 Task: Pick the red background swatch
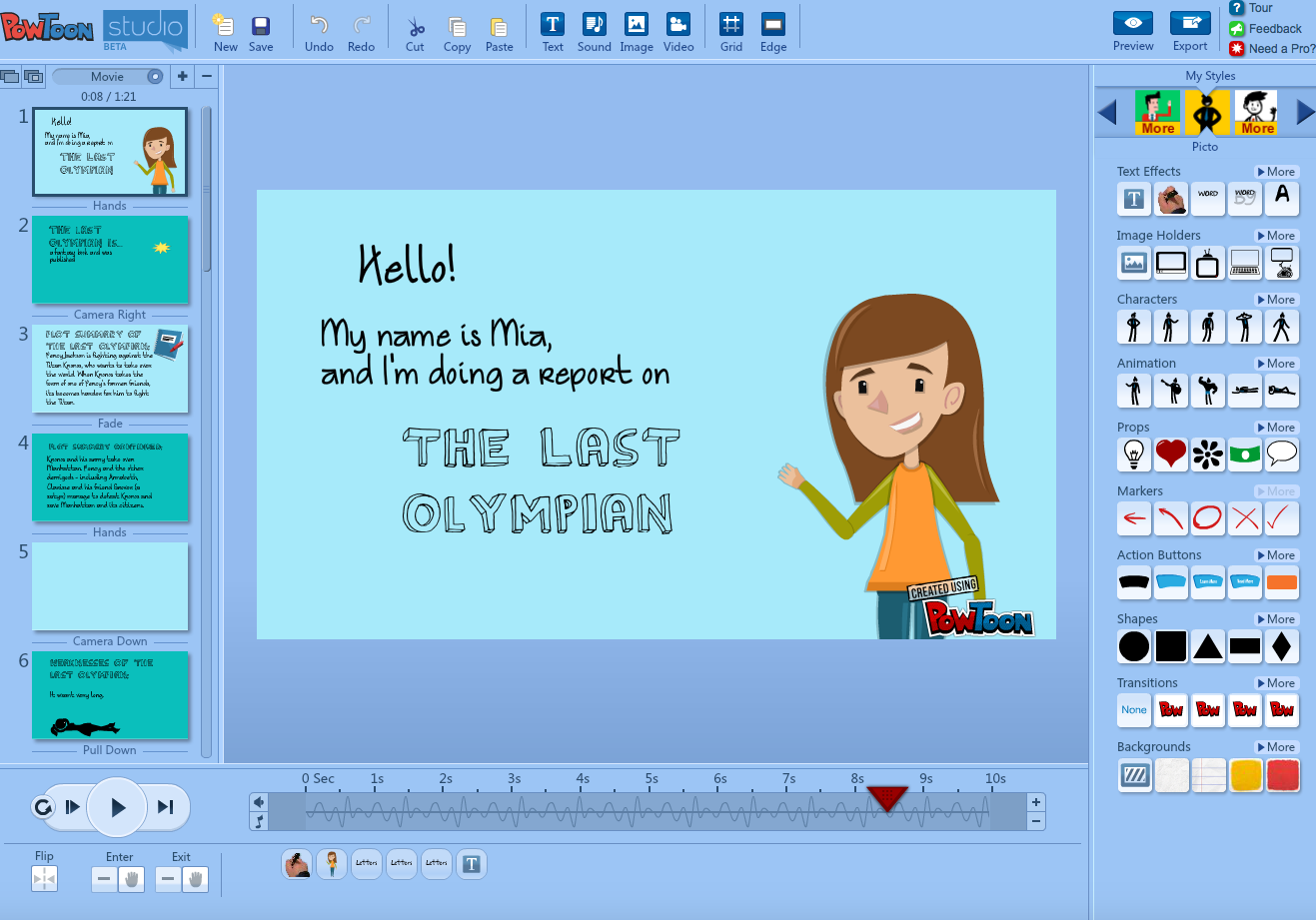point(1282,775)
